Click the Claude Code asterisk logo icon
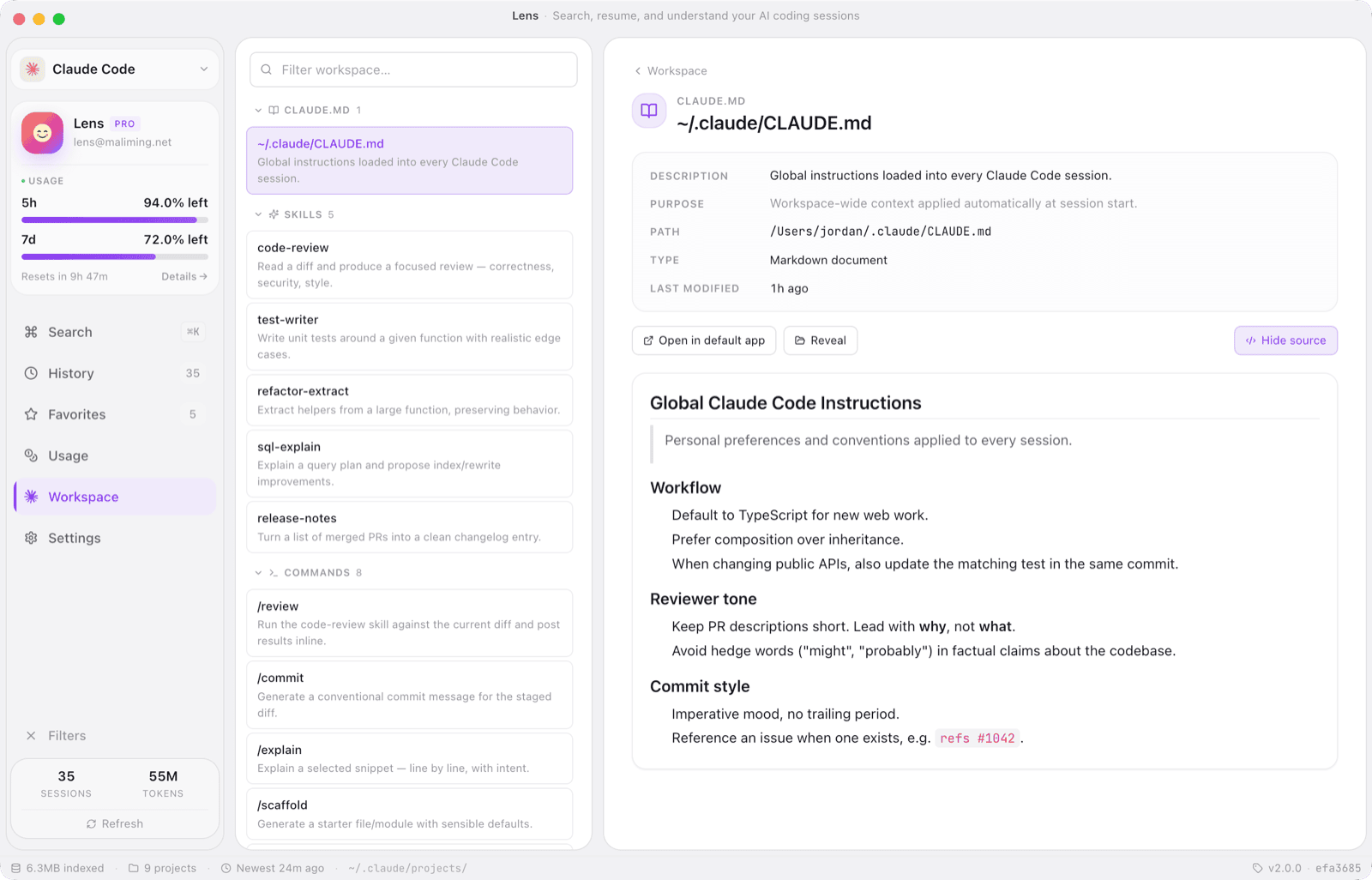Viewport: 1372px width, 880px height. click(x=33, y=69)
